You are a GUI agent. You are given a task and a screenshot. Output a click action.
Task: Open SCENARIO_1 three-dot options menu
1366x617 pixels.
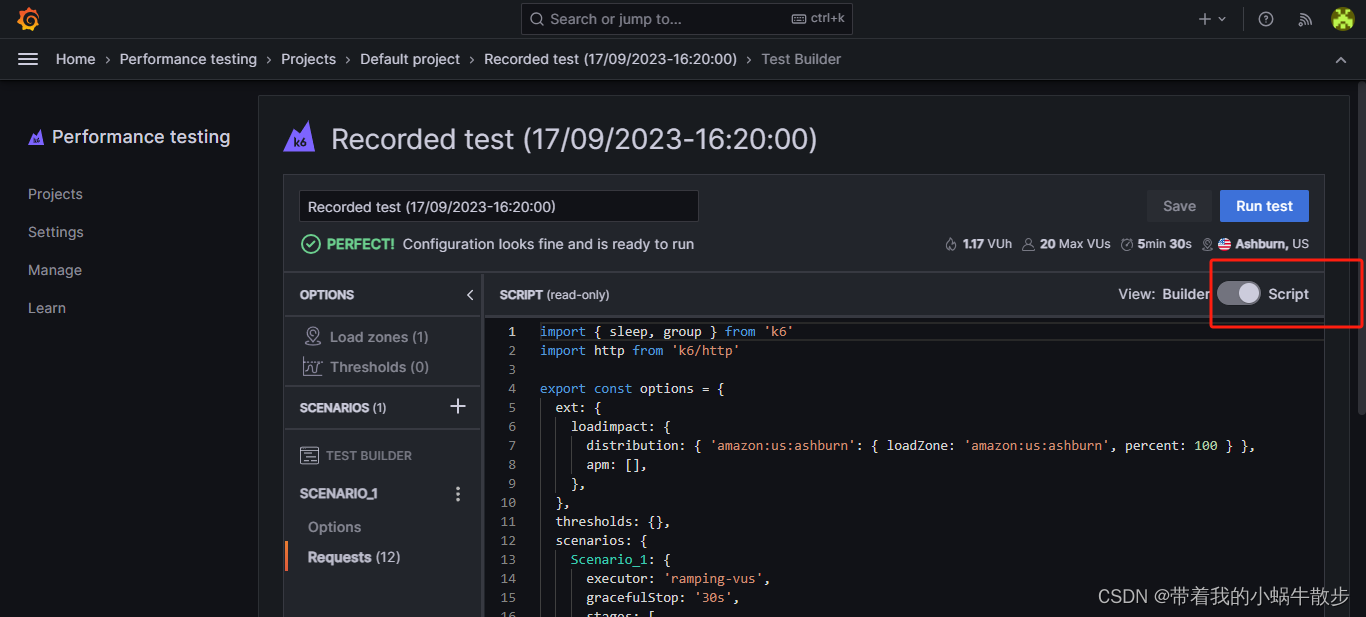tap(458, 494)
